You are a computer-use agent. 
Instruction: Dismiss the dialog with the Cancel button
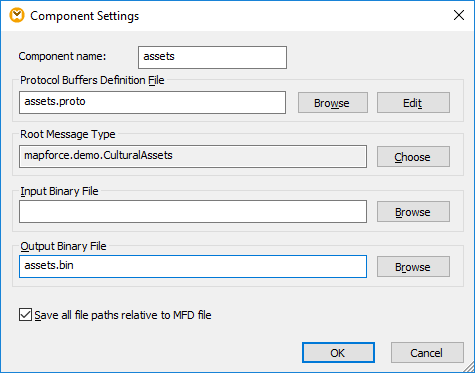click(x=427, y=352)
